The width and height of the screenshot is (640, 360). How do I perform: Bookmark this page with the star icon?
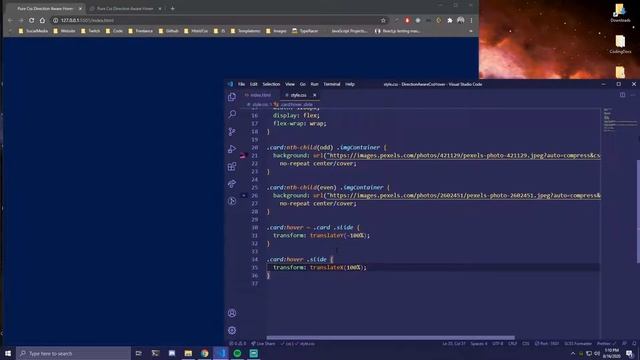[x=383, y=20]
